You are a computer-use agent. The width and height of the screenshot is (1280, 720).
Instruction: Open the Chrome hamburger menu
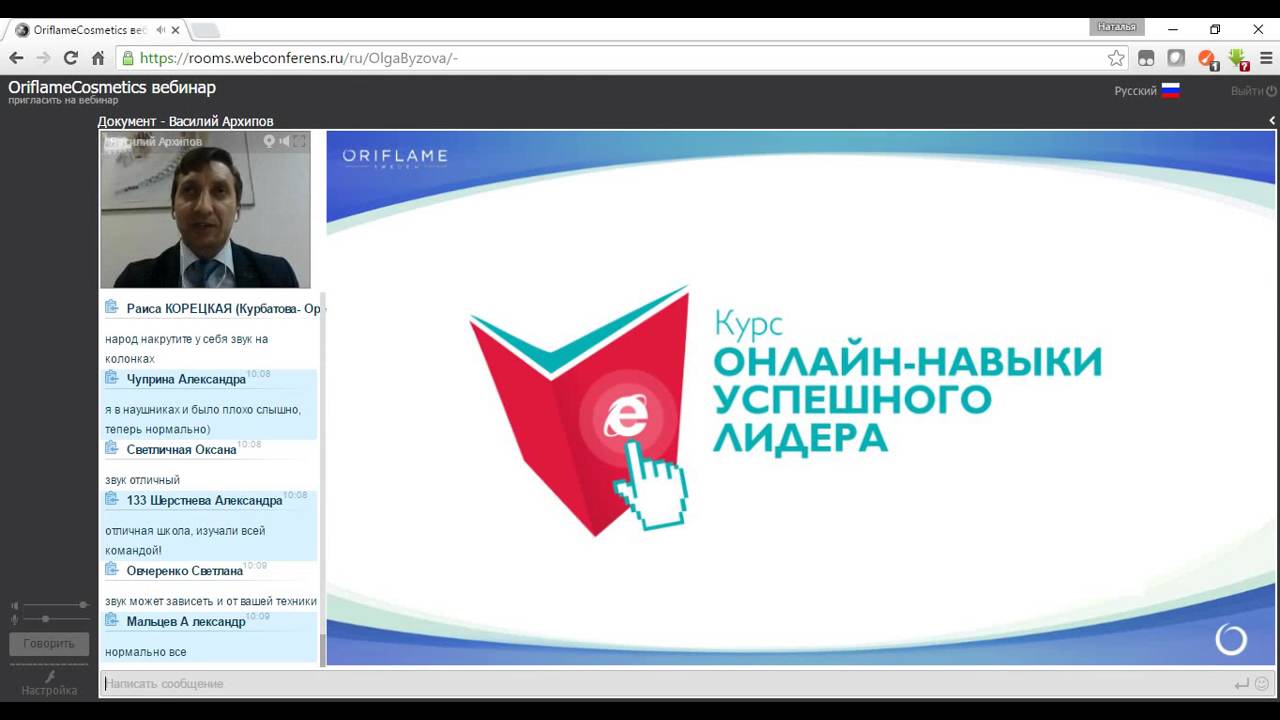pos(1264,58)
